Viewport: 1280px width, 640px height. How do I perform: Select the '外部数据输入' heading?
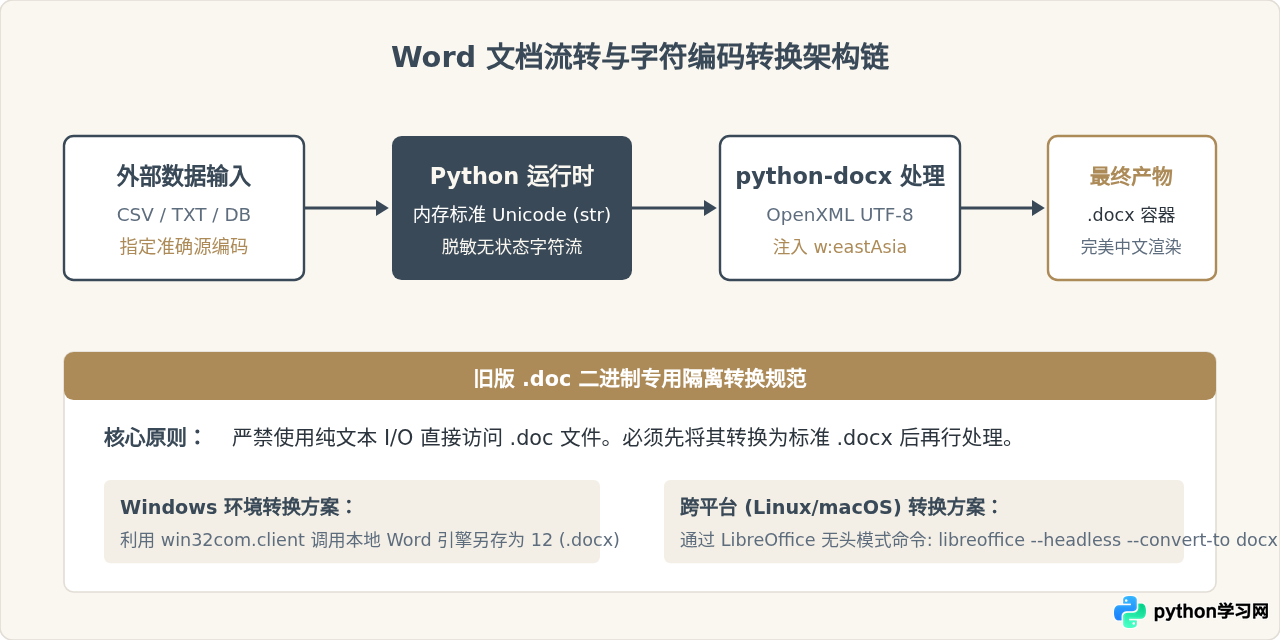coord(184,177)
